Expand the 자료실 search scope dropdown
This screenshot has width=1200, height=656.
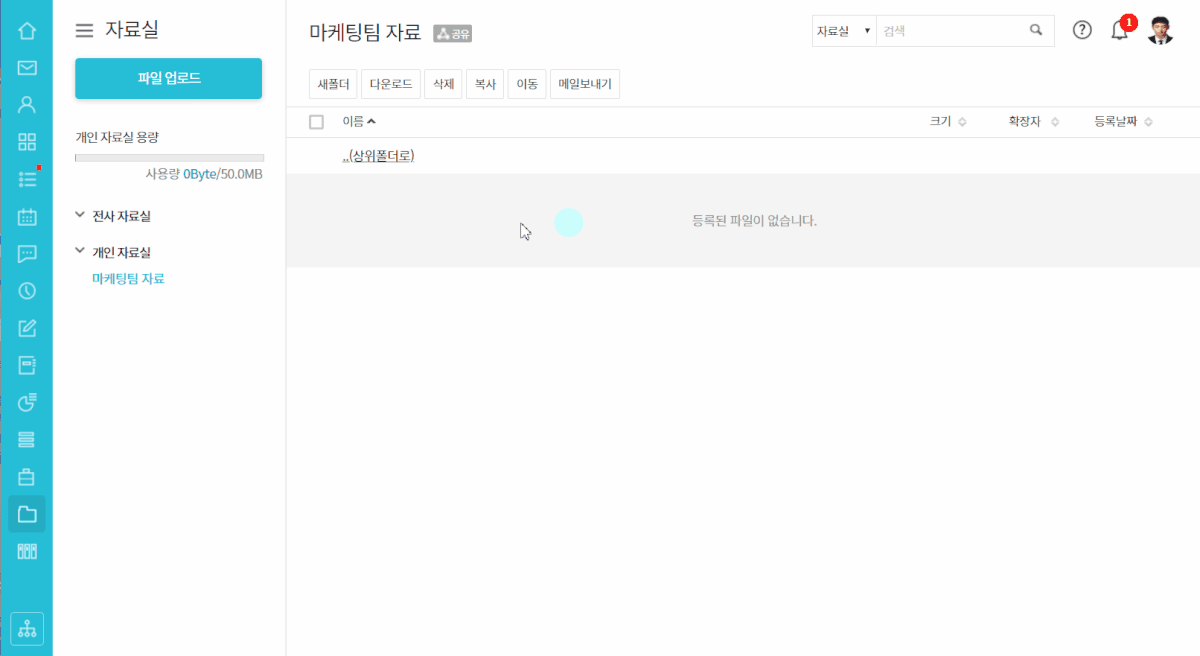844,31
